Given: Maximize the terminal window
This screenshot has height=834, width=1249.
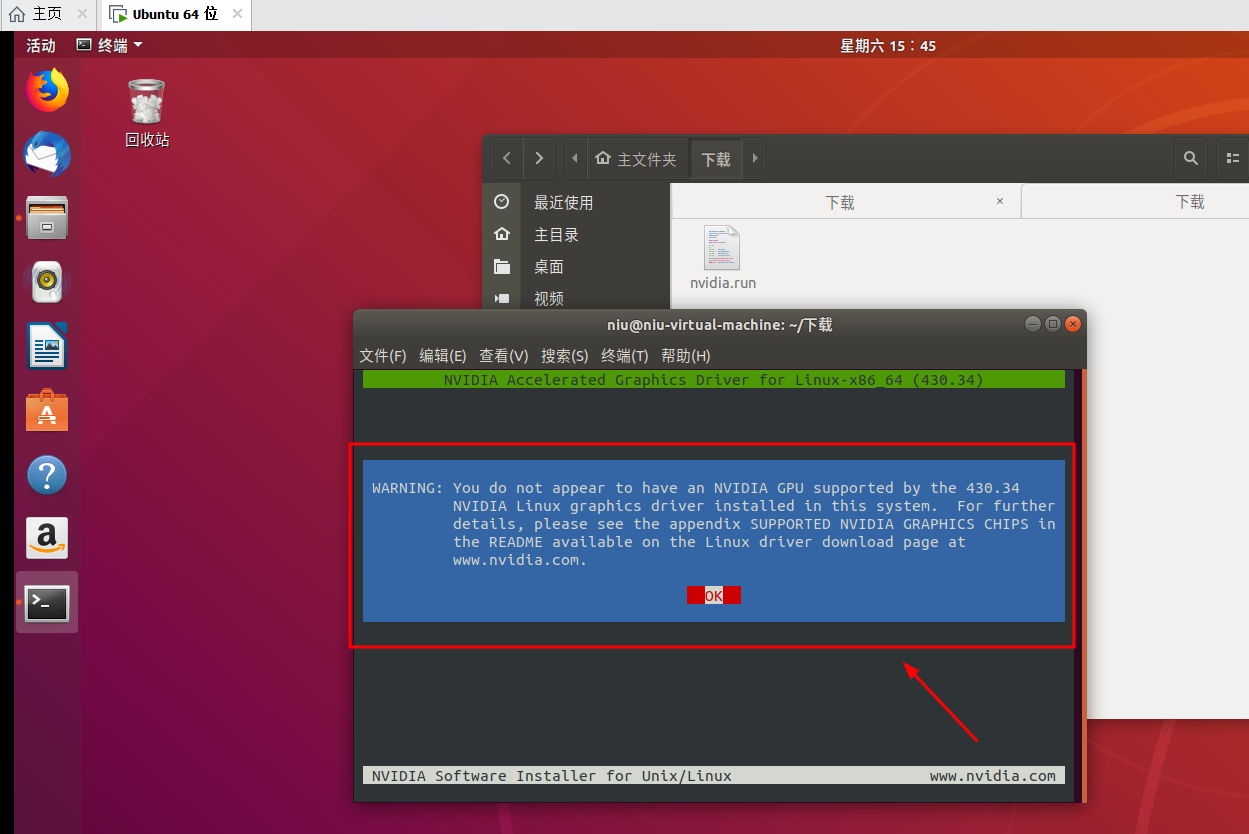Looking at the screenshot, I should 1053,324.
